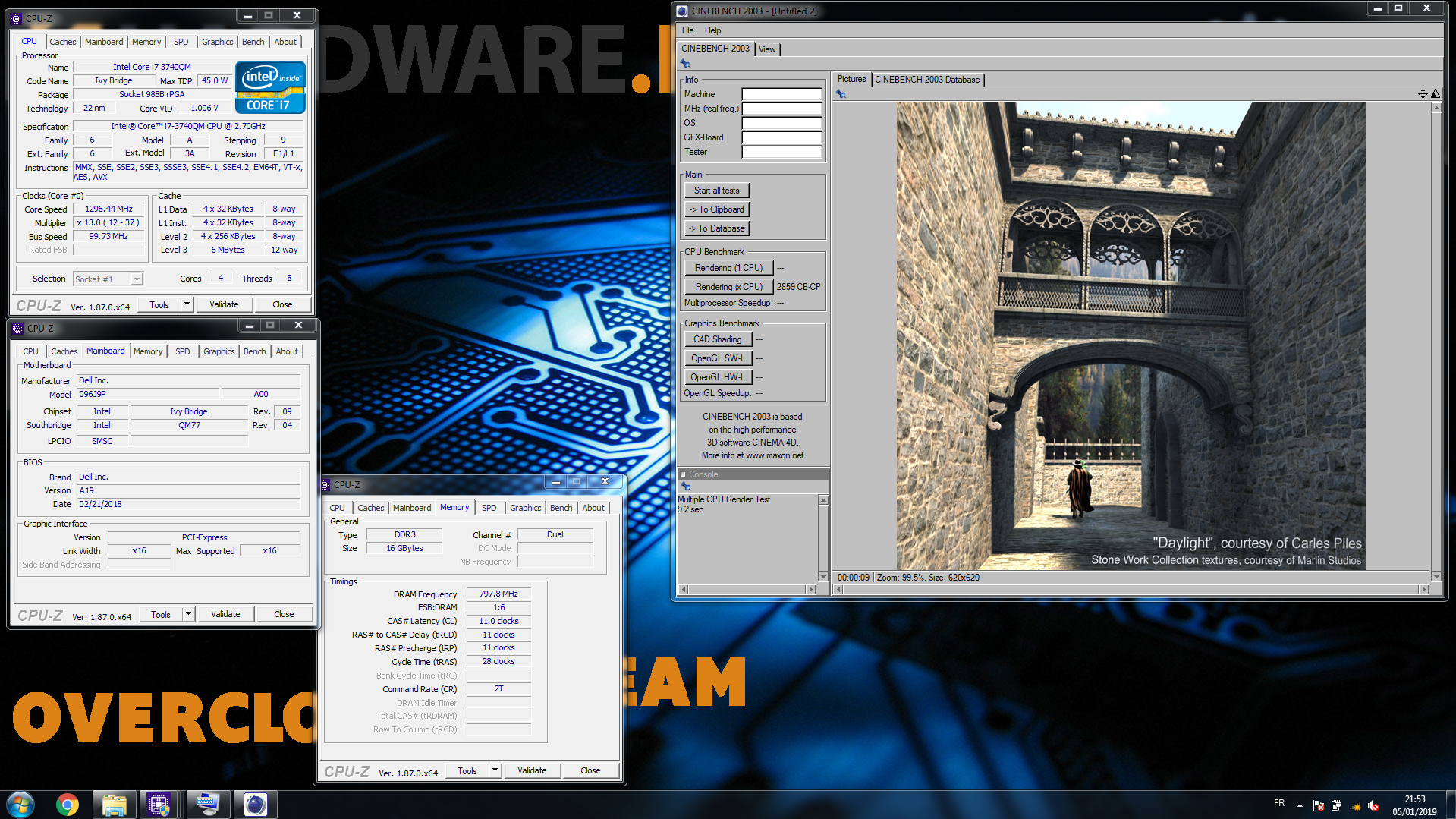Start the OpenGL SW-L test

718,358
